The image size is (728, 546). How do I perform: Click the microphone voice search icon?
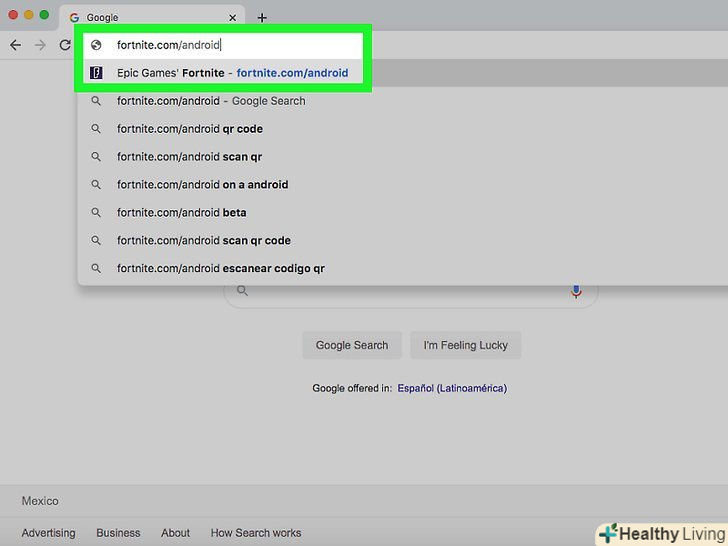576,292
